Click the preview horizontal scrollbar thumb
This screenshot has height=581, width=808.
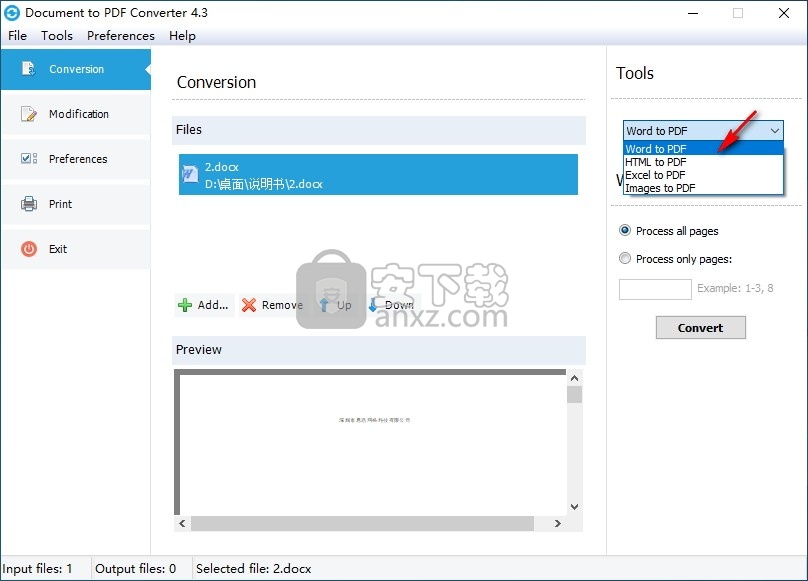(362, 523)
